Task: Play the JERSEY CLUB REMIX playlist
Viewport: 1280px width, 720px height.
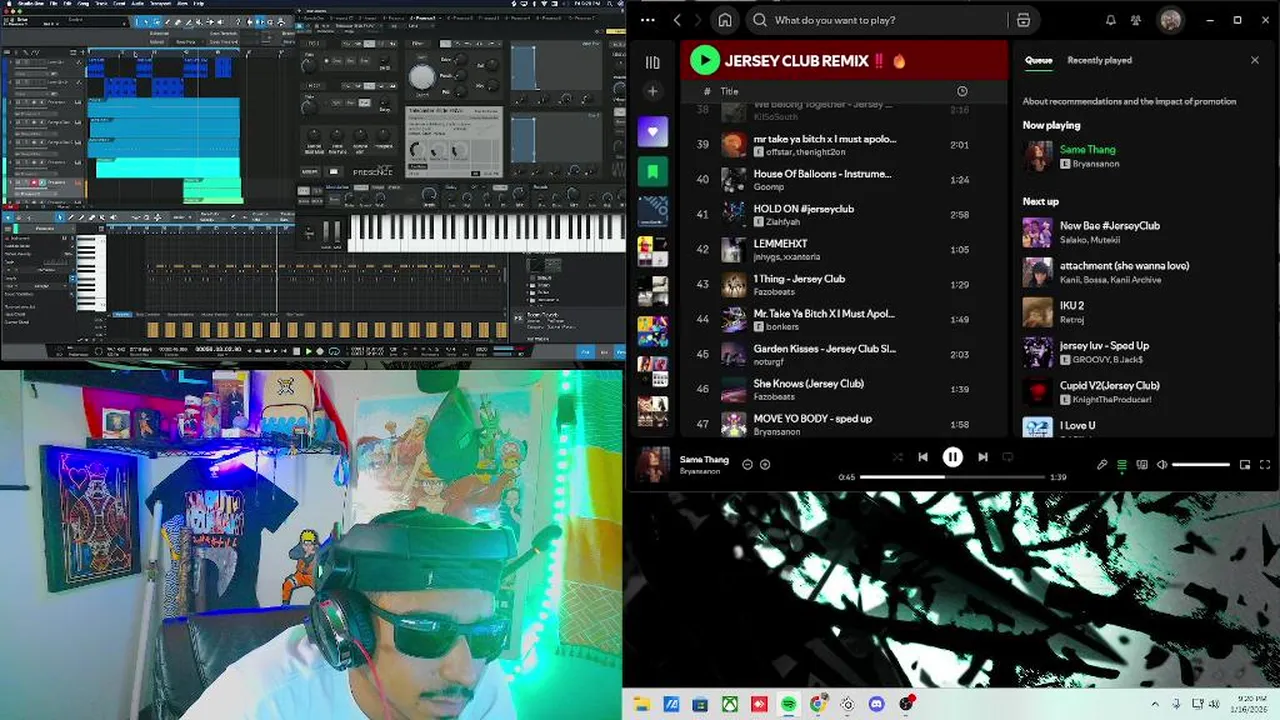Action: pos(705,60)
